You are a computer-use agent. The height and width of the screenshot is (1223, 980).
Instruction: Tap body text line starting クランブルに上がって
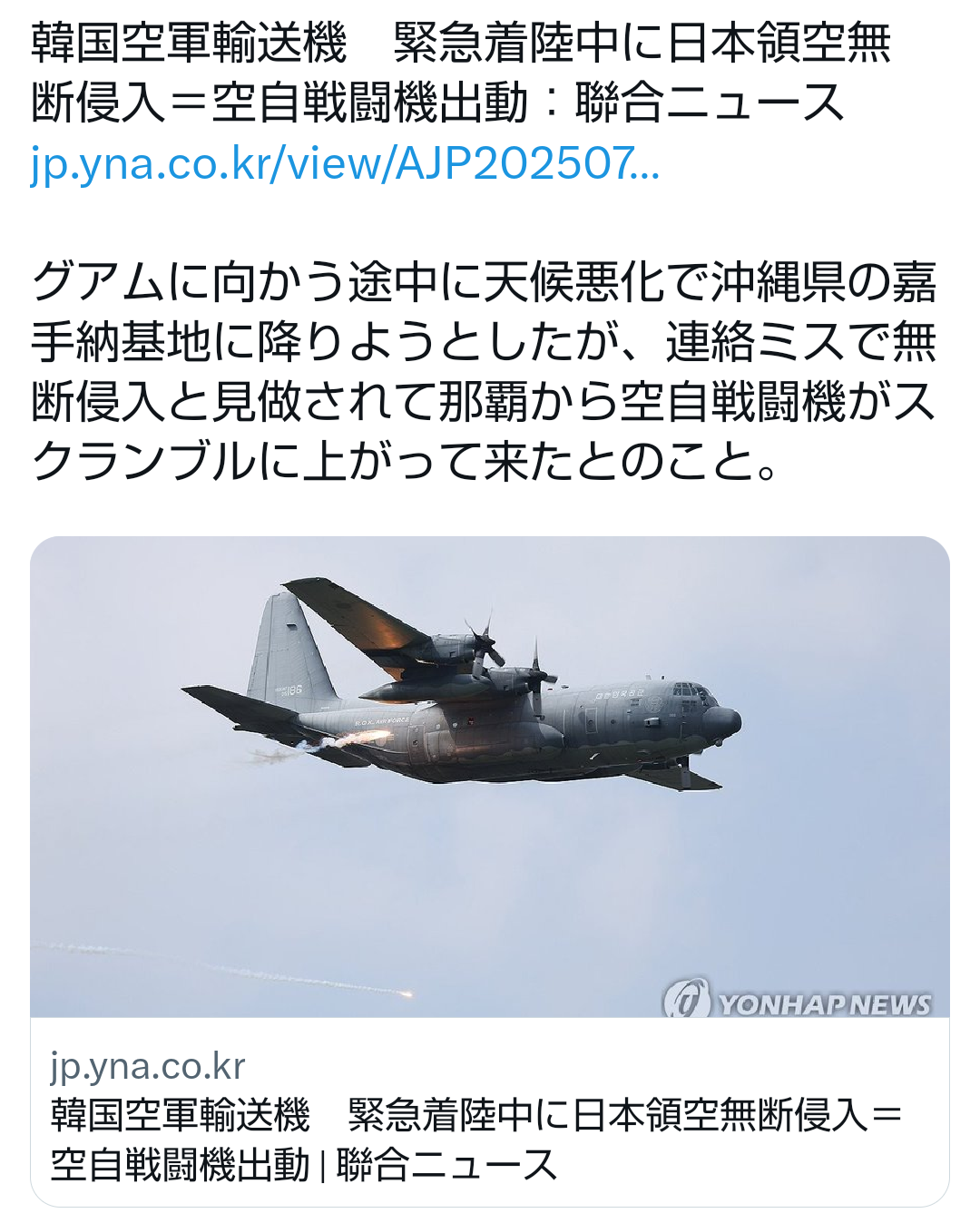coord(405,462)
